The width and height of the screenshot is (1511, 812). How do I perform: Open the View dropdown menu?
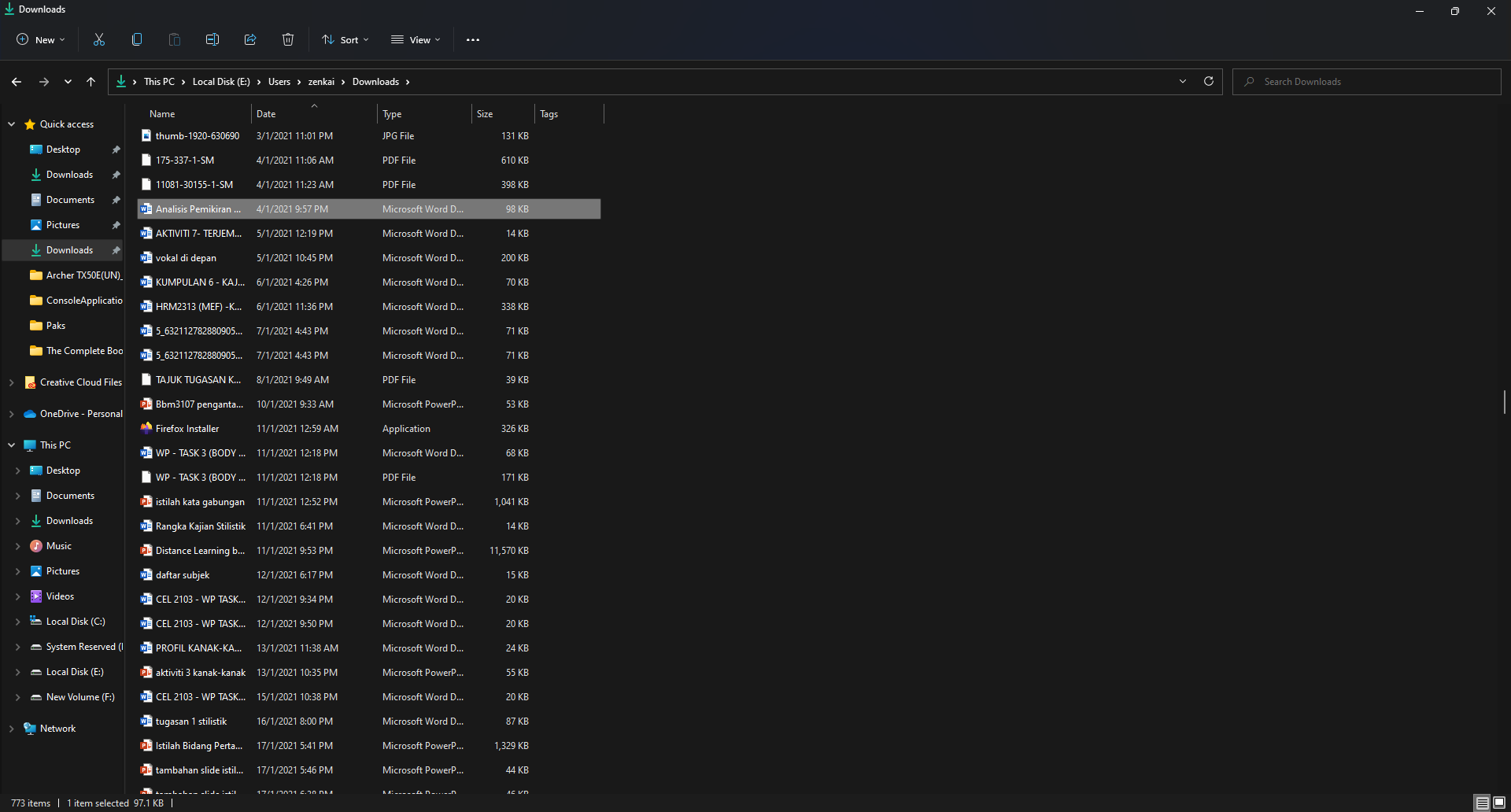(x=416, y=39)
